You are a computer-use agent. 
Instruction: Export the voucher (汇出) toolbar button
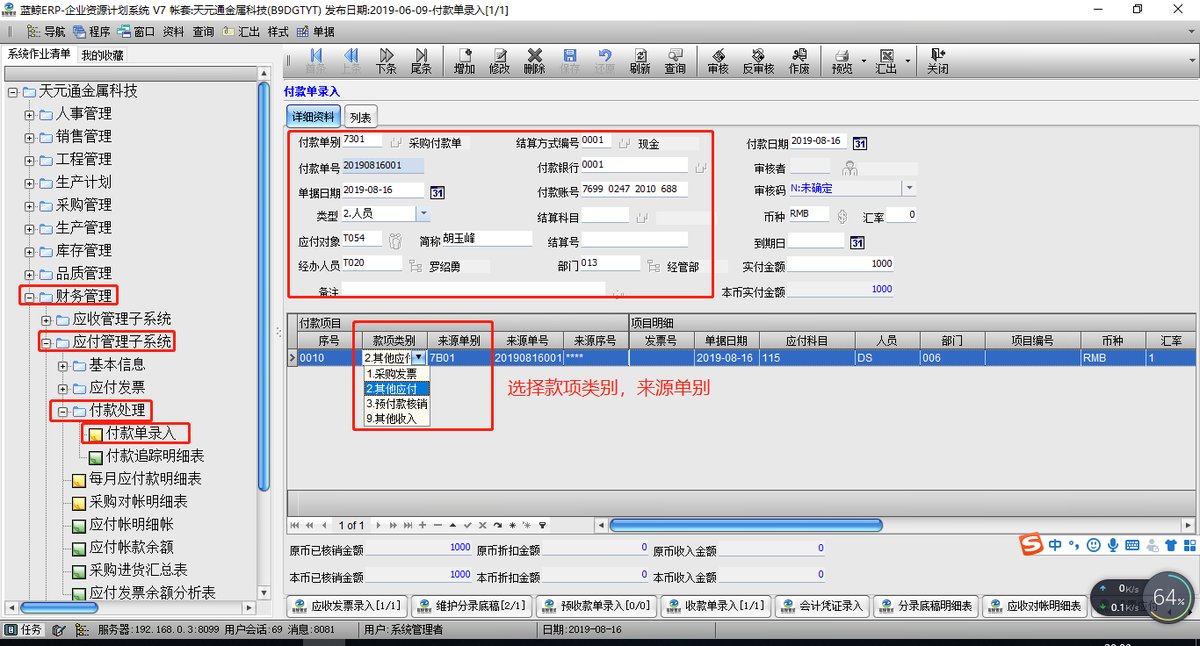click(886, 61)
